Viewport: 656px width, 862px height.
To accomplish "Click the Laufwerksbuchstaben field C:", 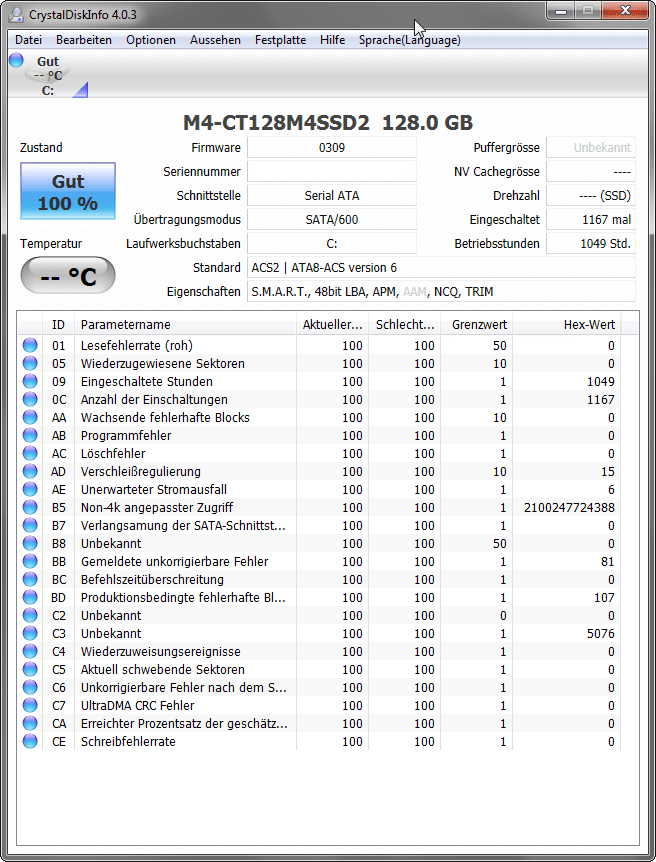I will click(332, 244).
